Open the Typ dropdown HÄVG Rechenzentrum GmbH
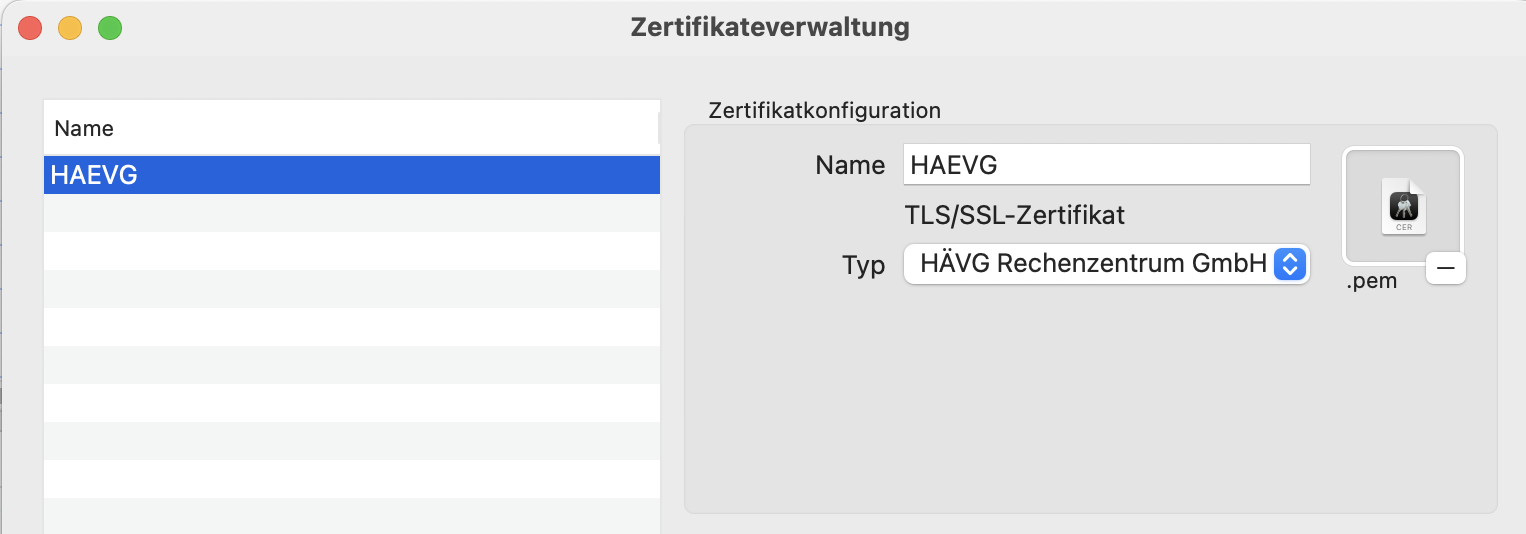Viewport: 1526px width, 534px height. pos(1106,264)
